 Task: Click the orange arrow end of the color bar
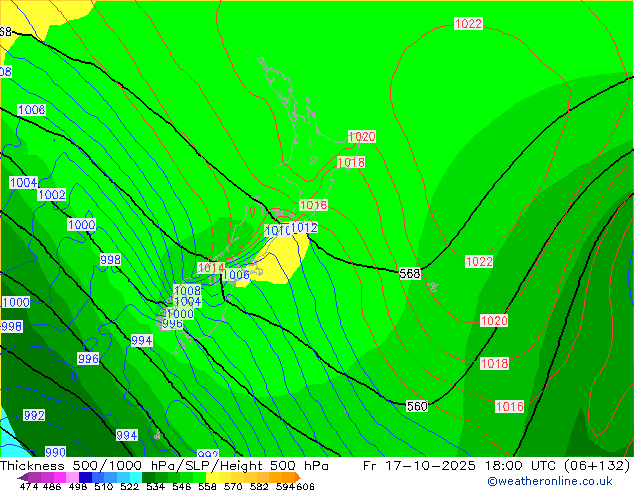coord(298,477)
